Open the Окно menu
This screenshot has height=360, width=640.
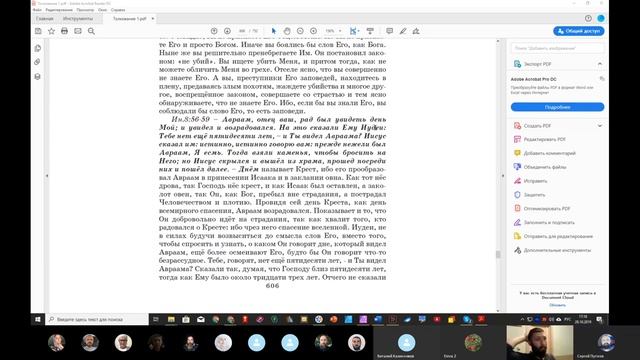pyautogui.click(x=102, y=10)
